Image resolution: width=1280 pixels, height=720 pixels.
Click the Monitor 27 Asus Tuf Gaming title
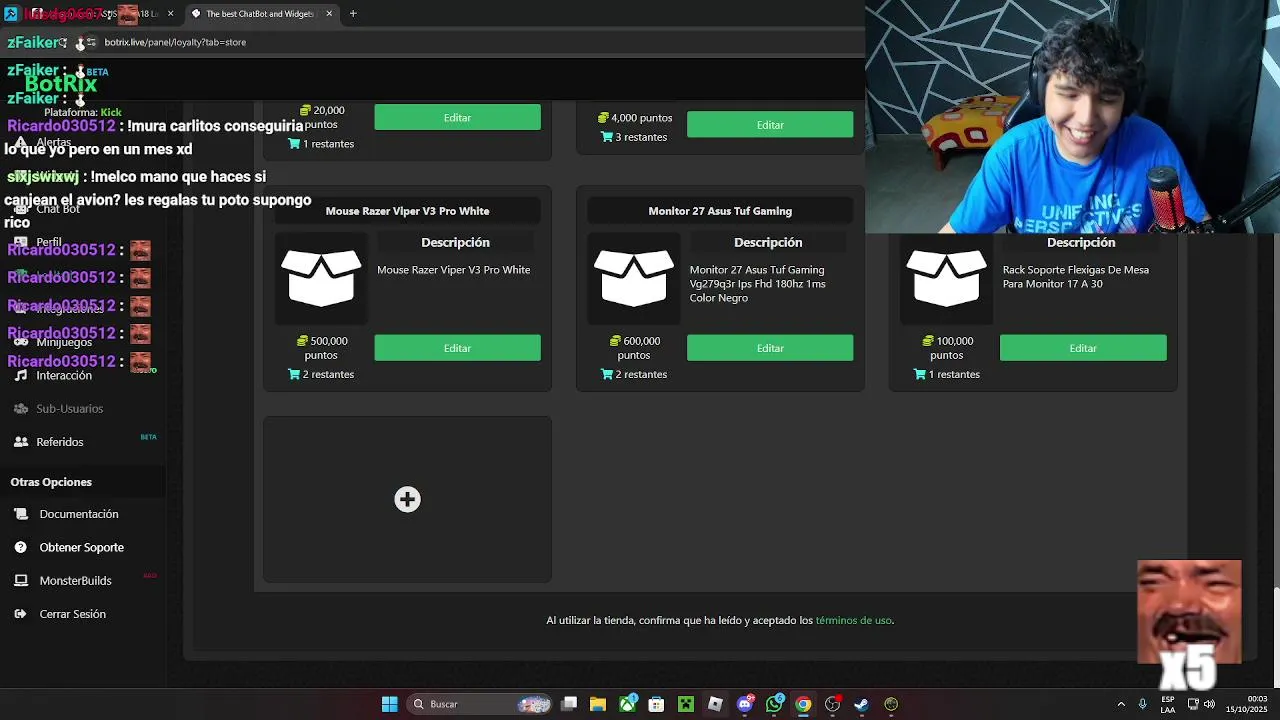point(720,211)
